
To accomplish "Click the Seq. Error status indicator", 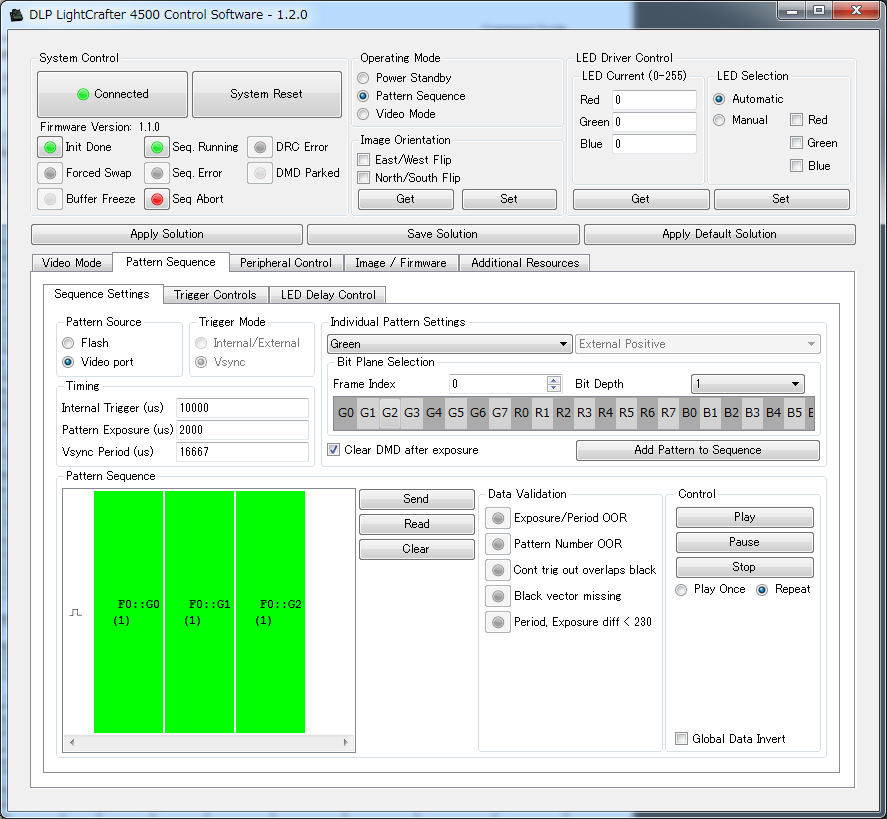I will pos(157,173).
